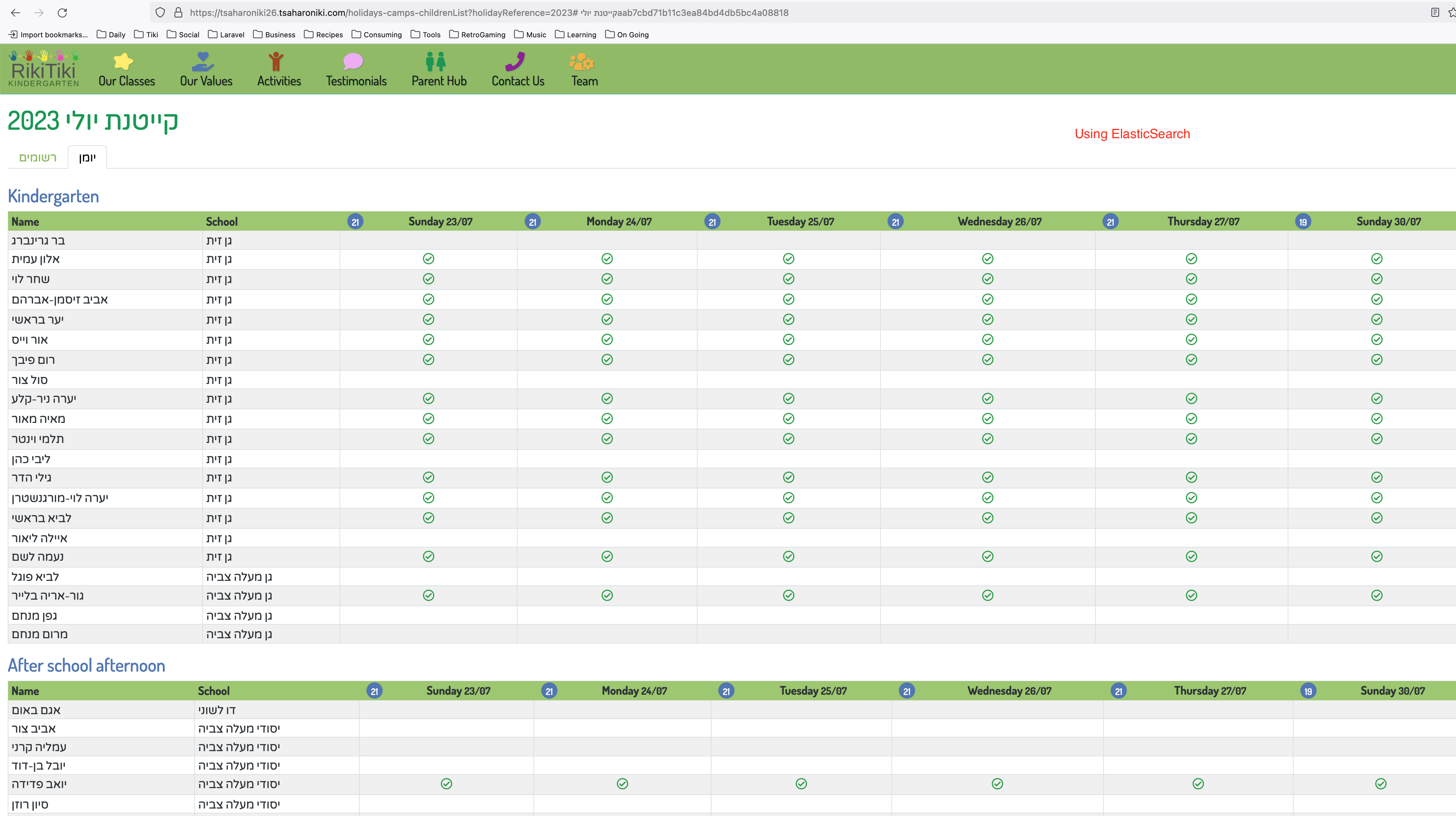Open the Music bookmarks folder
Viewport: 1456px width, 816px height.
pyautogui.click(x=530, y=34)
